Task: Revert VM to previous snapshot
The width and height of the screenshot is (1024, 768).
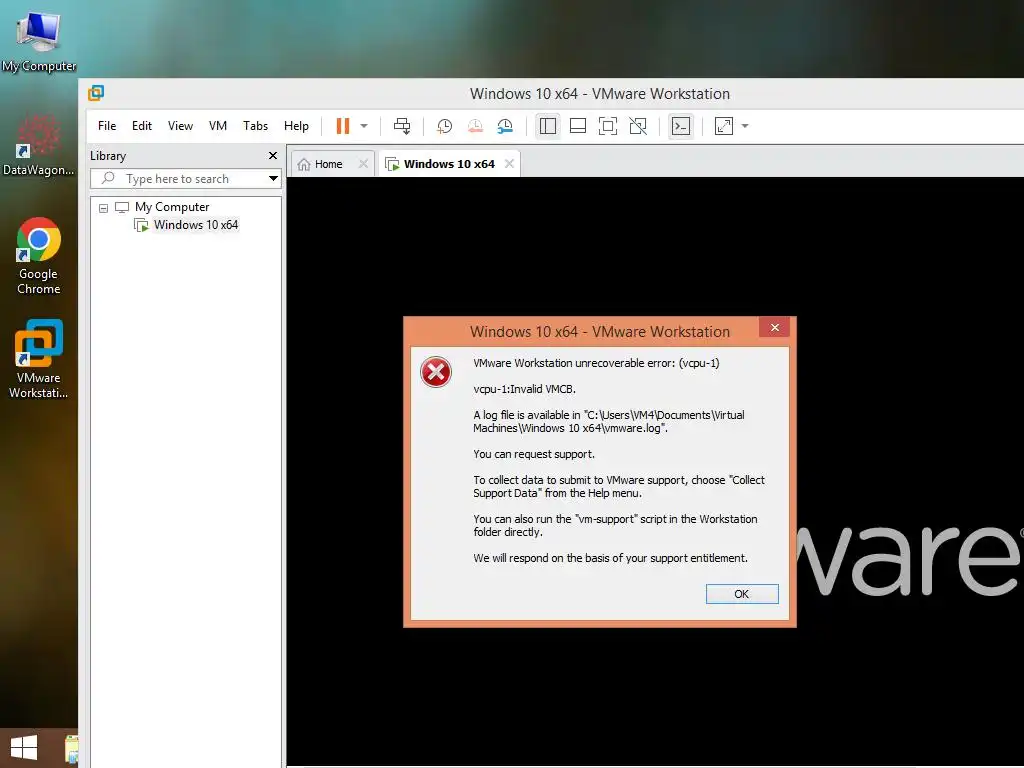Action: pos(475,126)
